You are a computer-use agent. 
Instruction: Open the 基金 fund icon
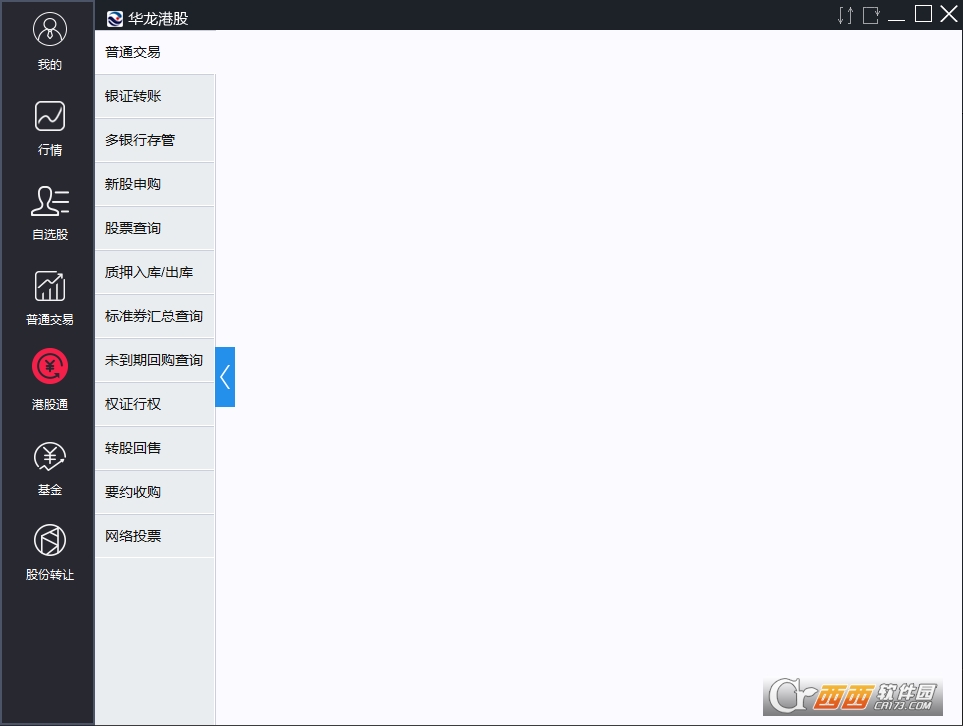click(x=50, y=458)
